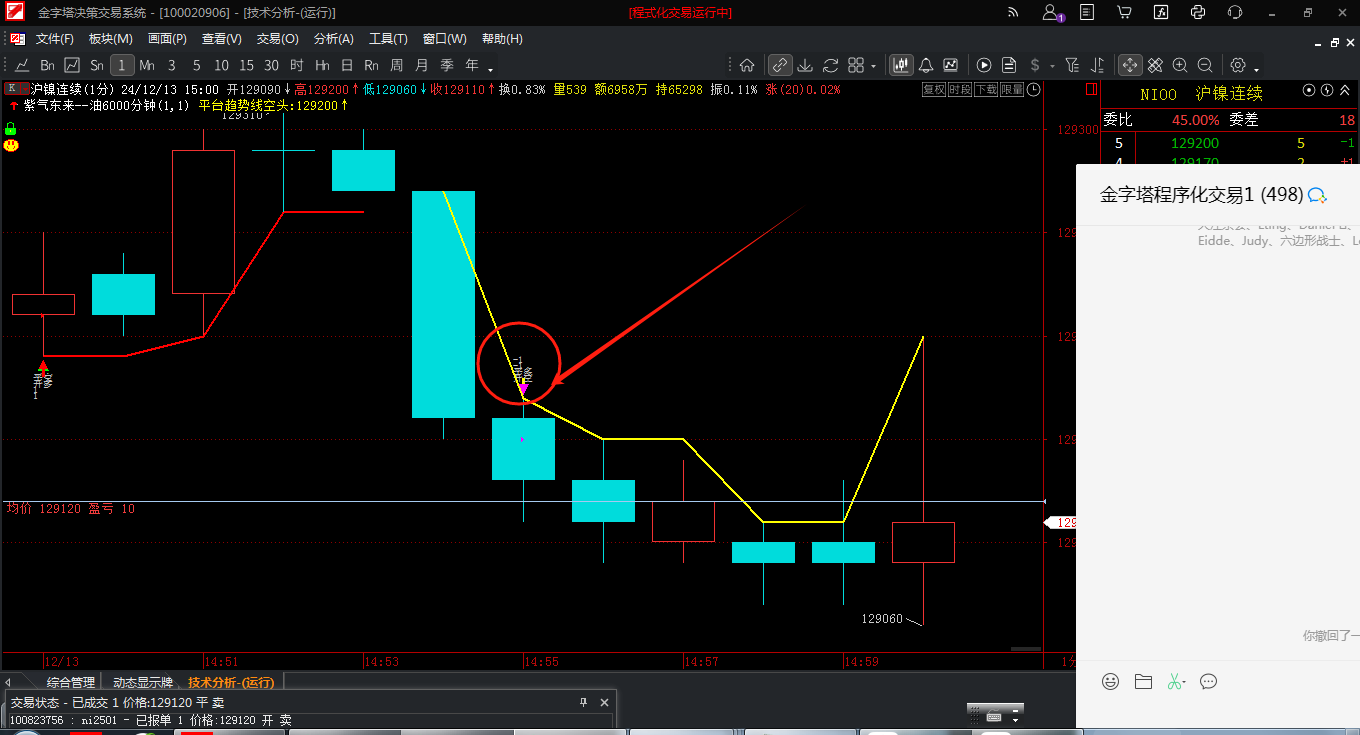Click the monitor chart icon
The image size is (1360, 735).
951,65
